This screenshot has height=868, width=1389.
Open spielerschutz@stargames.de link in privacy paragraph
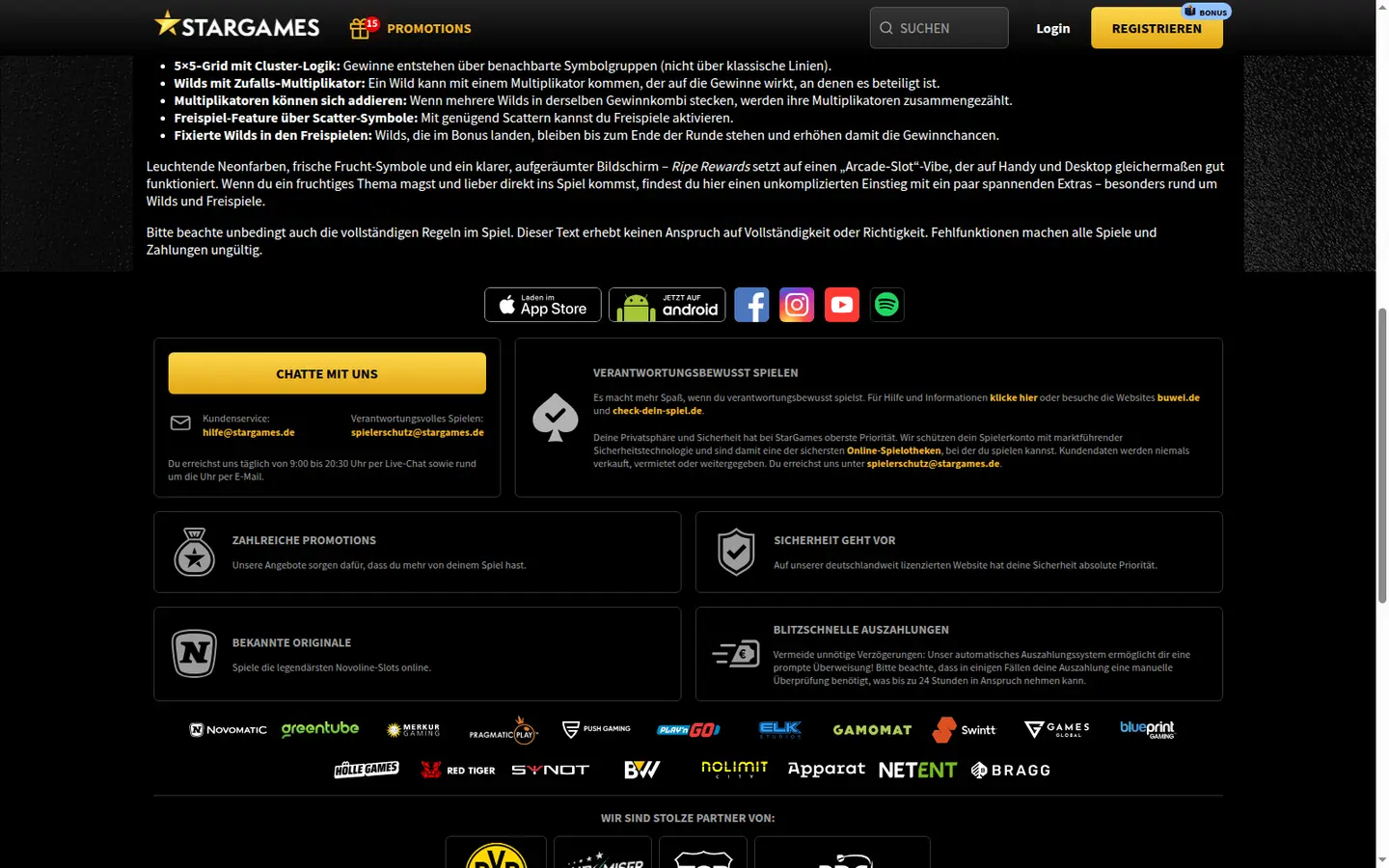pos(933,464)
